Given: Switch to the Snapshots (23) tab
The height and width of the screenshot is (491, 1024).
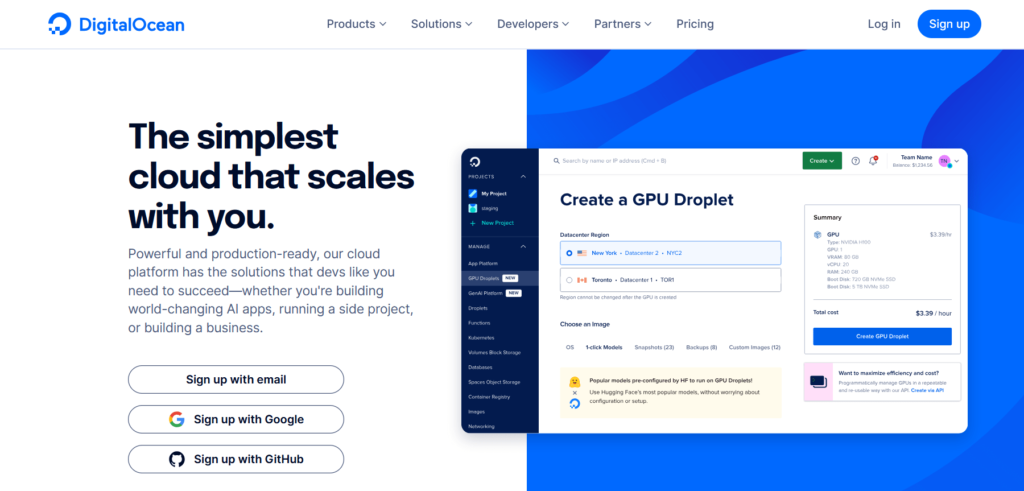Looking at the screenshot, I should click(654, 347).
